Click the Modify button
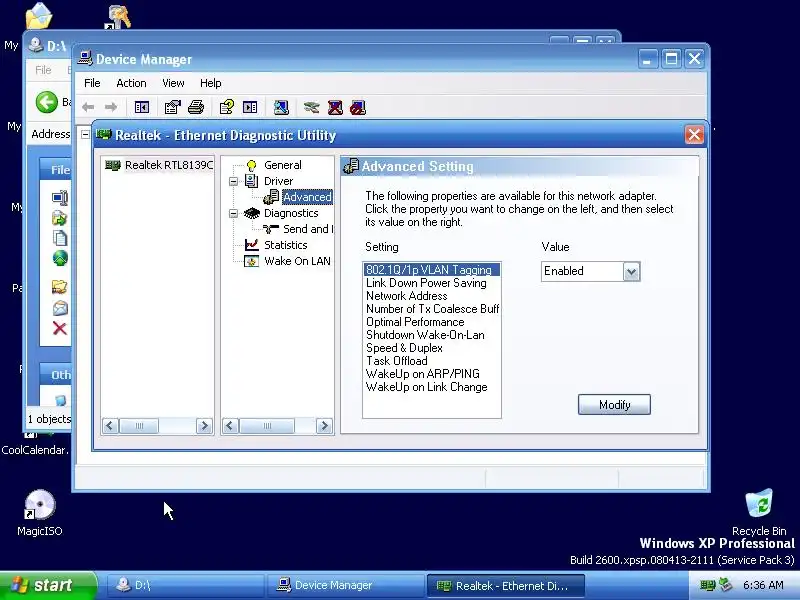This screenshot has height=600, width=800. [x=614, y=405]
